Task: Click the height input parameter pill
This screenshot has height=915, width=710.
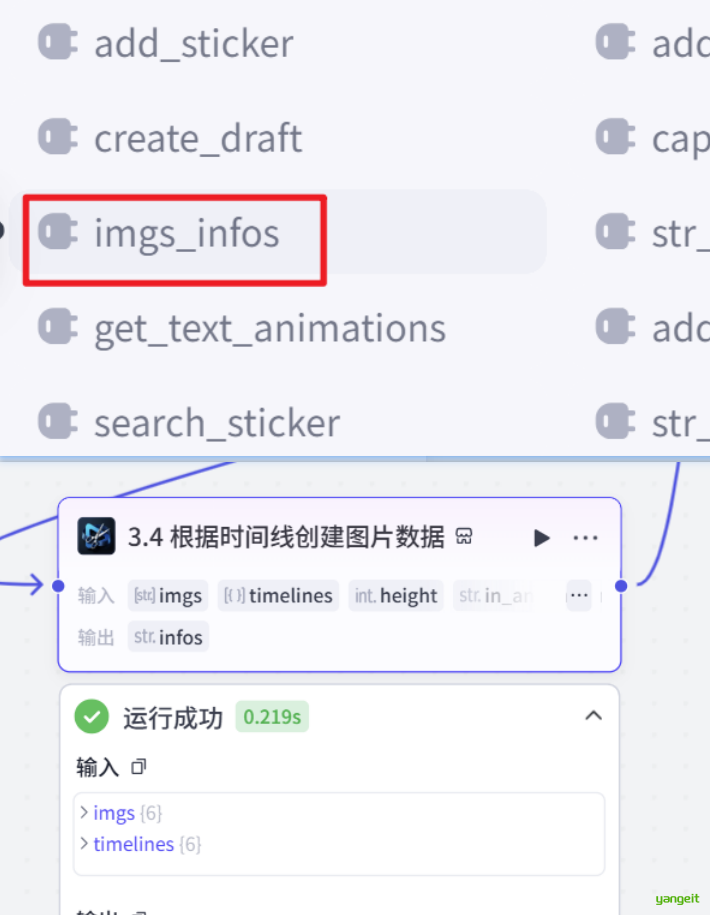Action: (x=396, y=595)
